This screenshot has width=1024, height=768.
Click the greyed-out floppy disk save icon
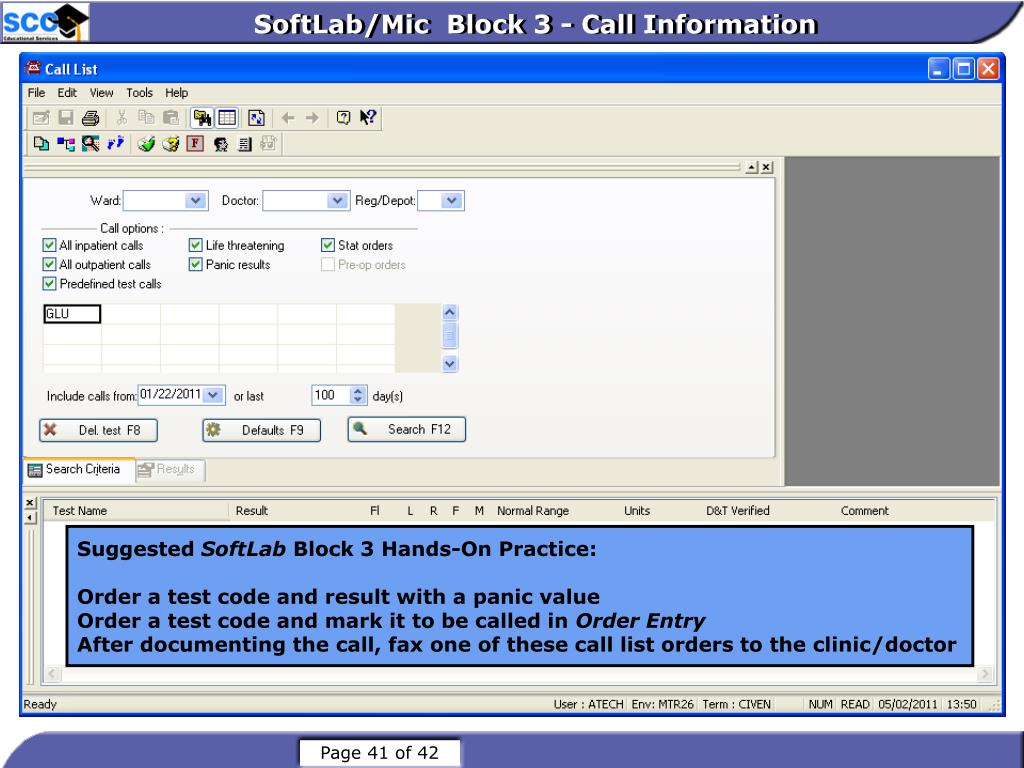click(65, 118)
